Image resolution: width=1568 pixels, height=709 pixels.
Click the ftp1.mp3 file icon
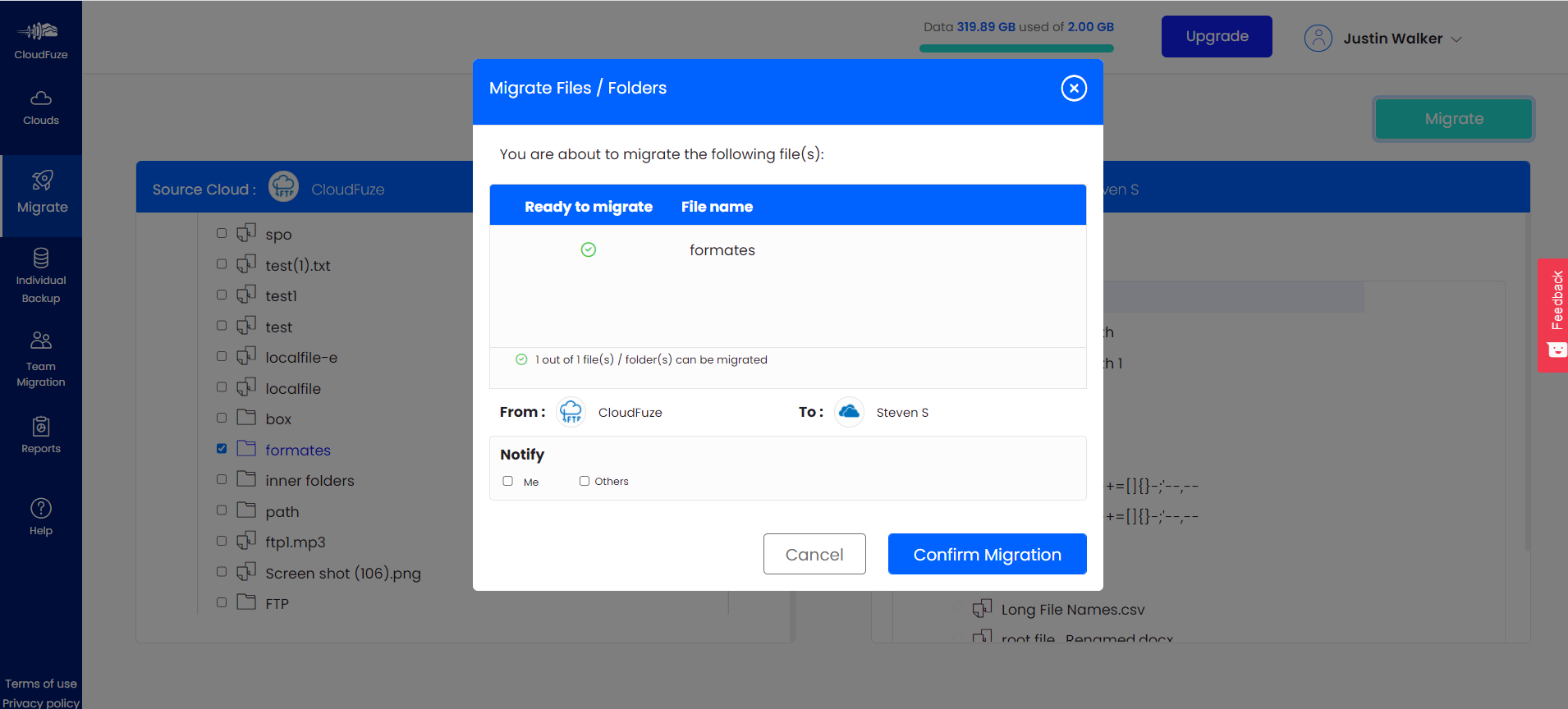pyautogui.click(x=246, y=541)
